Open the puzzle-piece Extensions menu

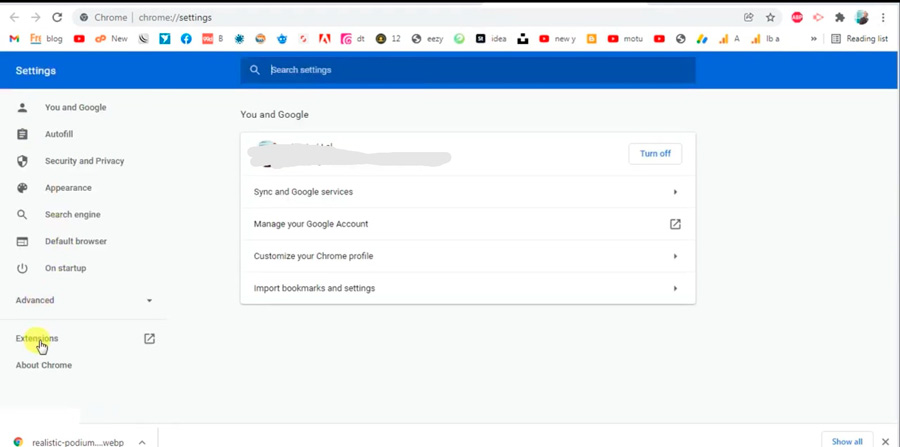coord(840,18)
